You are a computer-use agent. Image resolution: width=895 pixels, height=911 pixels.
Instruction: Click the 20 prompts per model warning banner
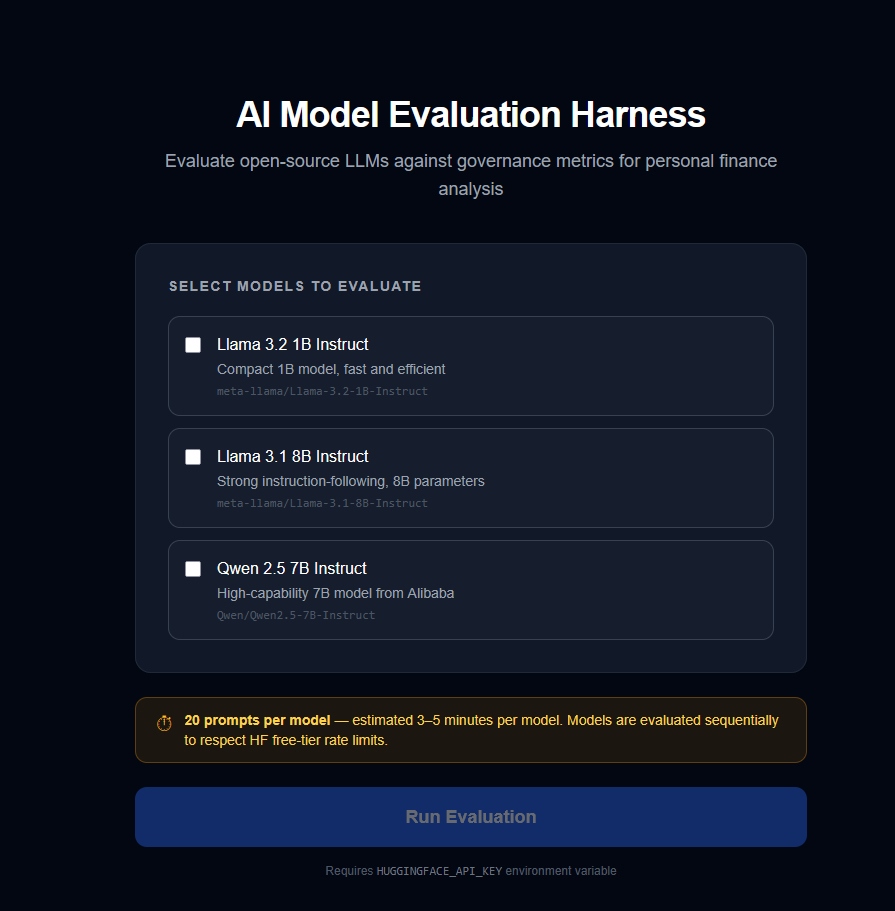(x=470, y=729)
